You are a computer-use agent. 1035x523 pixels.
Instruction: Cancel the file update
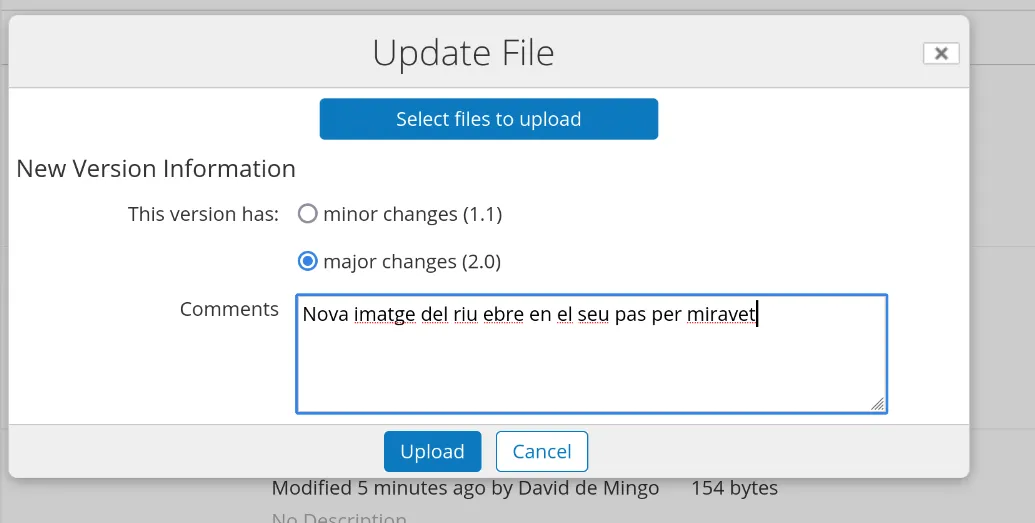(541, 451)
